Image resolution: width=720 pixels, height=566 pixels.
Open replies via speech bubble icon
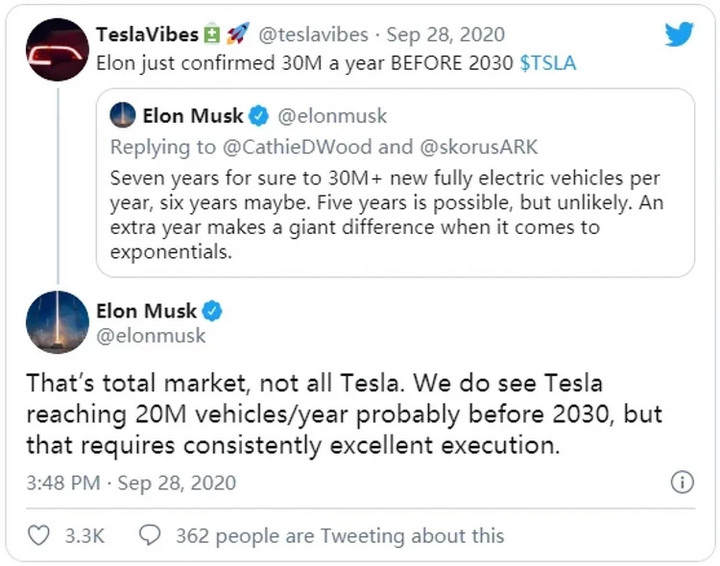pyautogui.click(x=150, y=535)
